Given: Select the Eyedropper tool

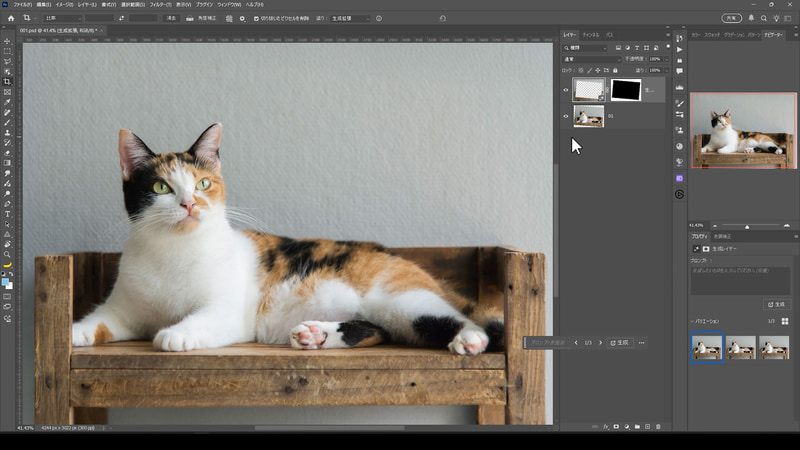Looking at the screenshot, I should (x=7, y=103).
